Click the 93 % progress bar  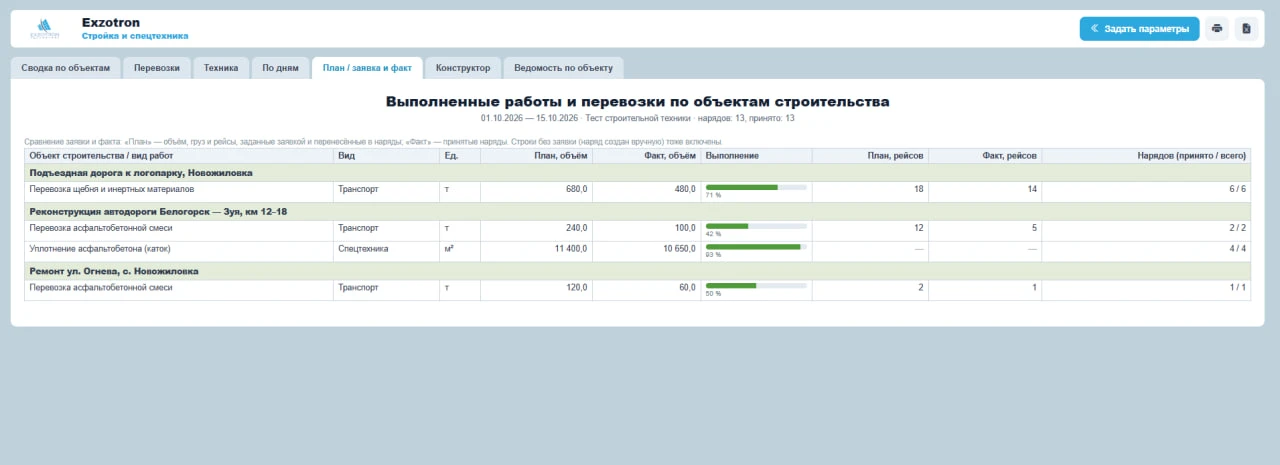[756, 246]
